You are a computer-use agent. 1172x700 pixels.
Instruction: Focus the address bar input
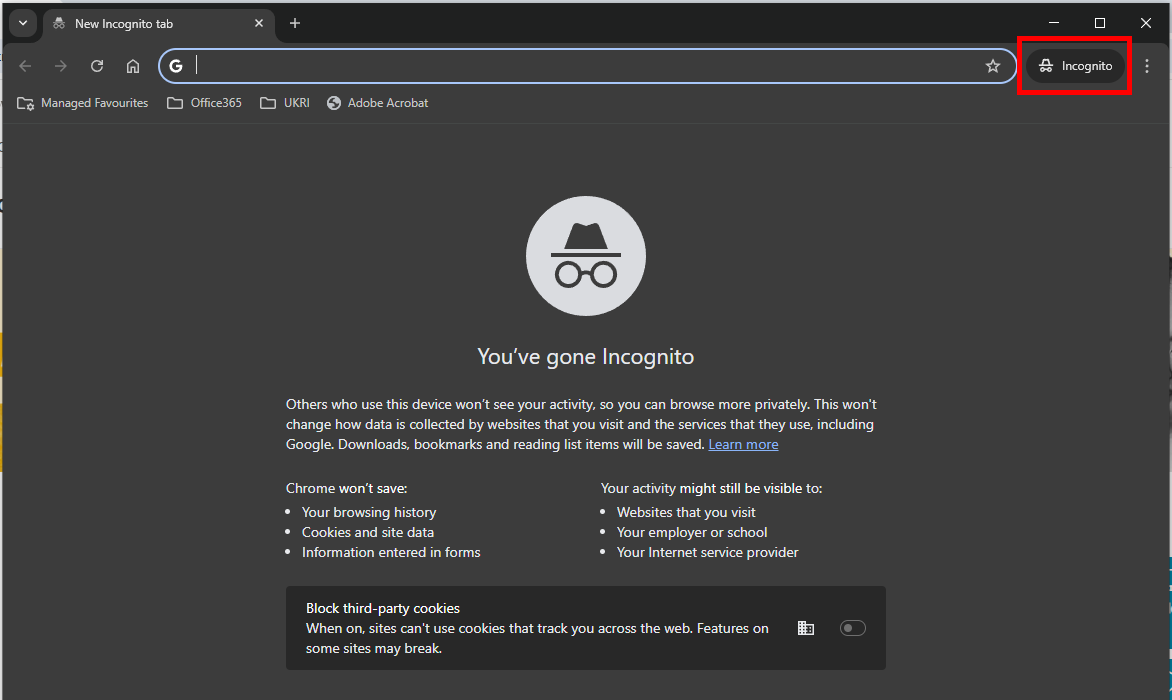coord(587,66)
